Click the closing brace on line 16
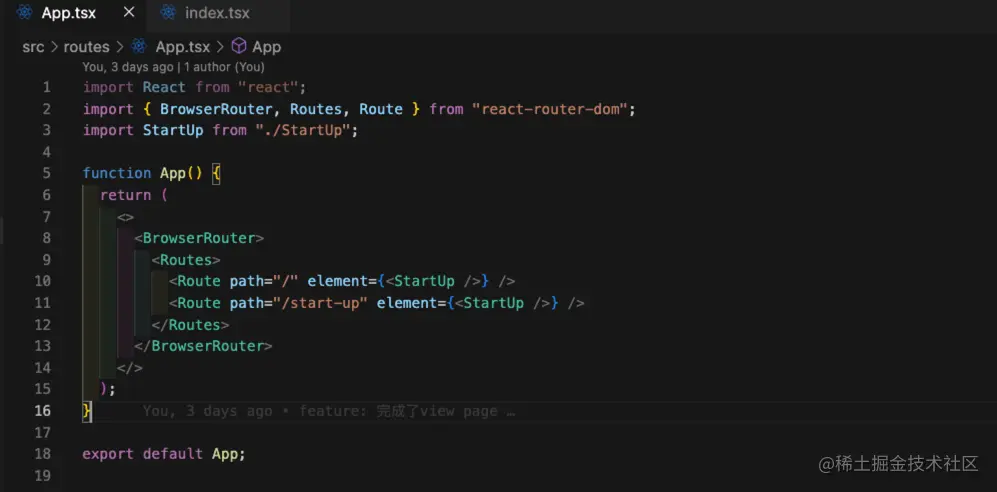This screenshot has width=997, height=492. click(87, 411)
